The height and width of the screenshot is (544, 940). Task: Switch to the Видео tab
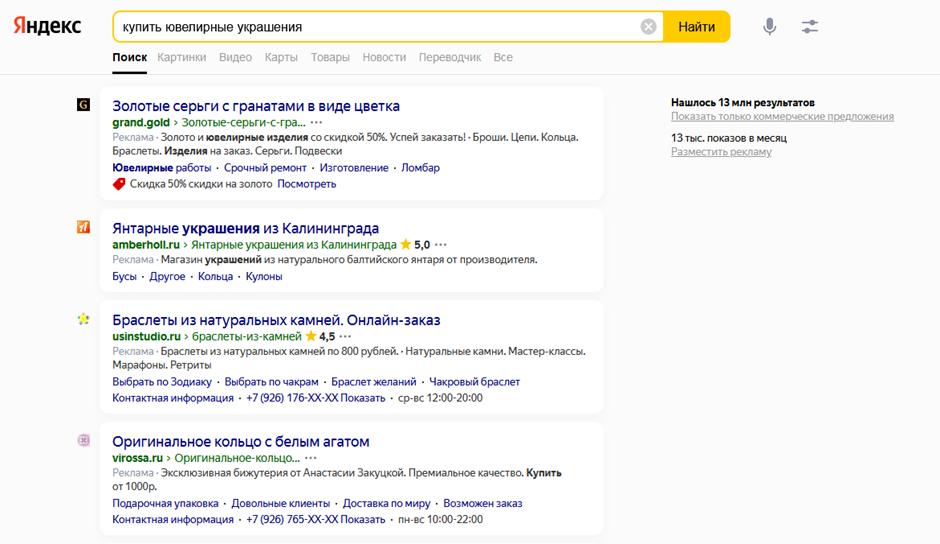(x=235, y=58)
